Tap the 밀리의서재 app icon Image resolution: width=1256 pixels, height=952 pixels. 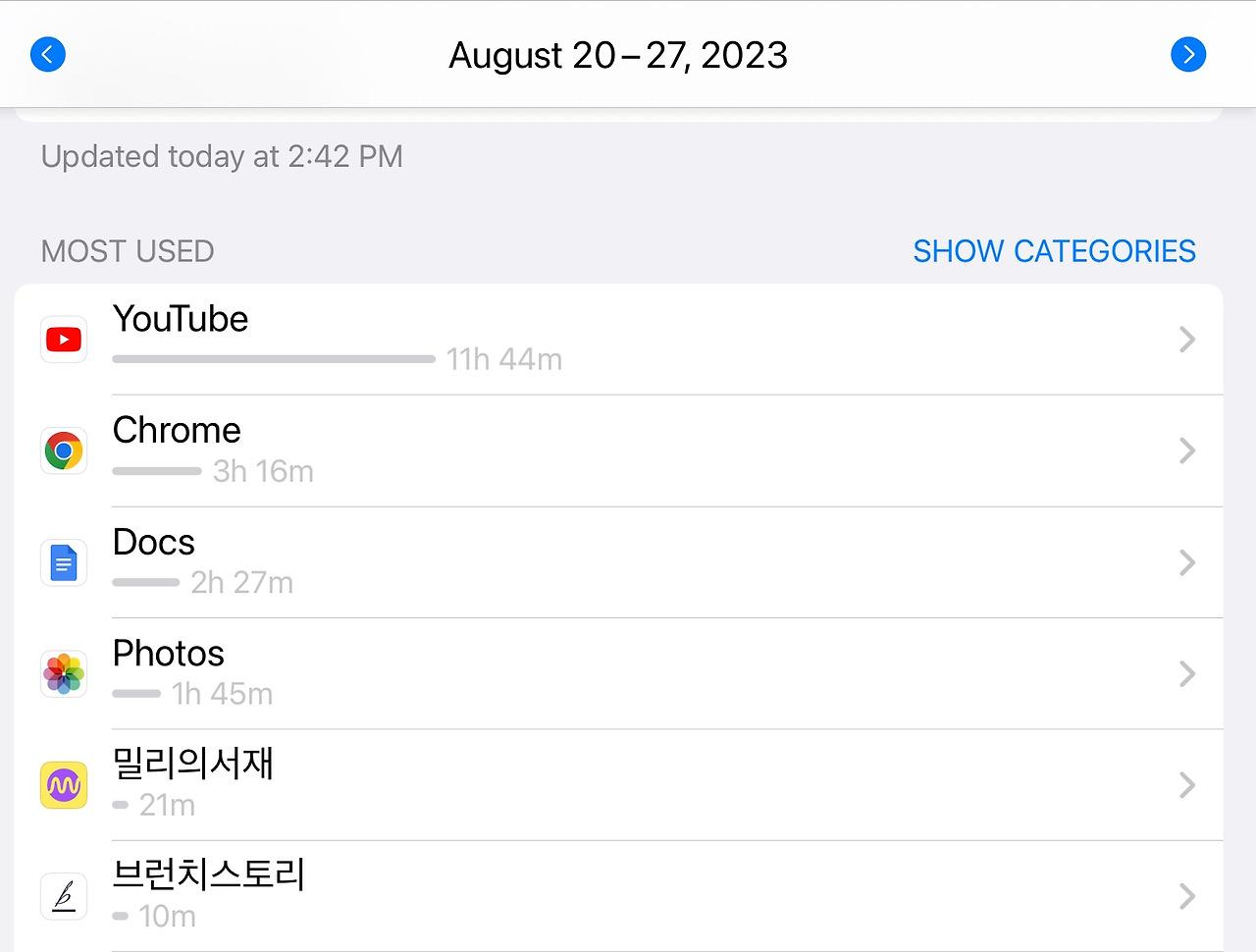64,785
